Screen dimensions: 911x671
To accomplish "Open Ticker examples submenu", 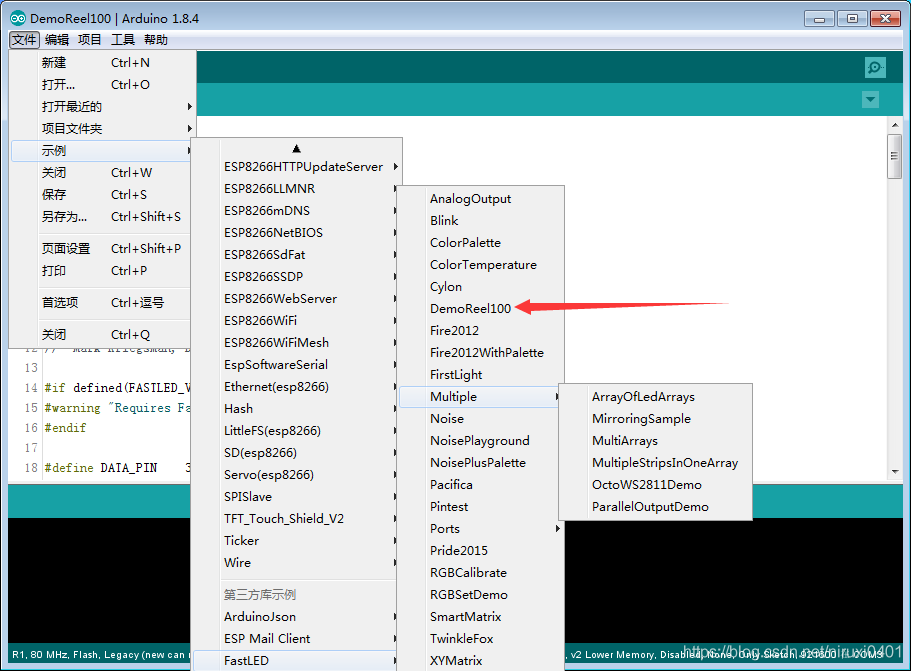I will [x=296, y=541].
